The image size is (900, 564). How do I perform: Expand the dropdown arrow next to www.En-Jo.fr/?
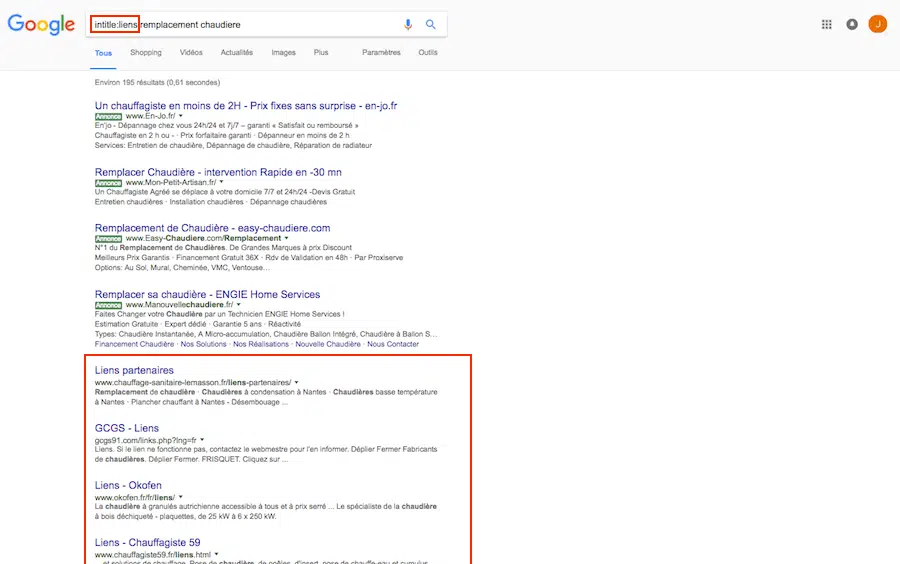tap(180, 116)
